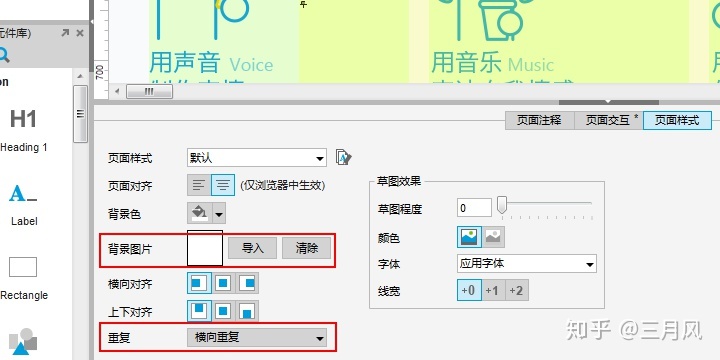Screen dimensions: 720x360
Task: Select the color sketch mode icon
Action: click(469, 237)
